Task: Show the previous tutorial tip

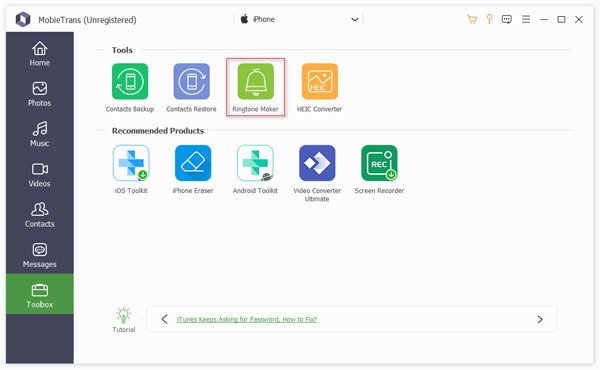Action: click(165, 319)
